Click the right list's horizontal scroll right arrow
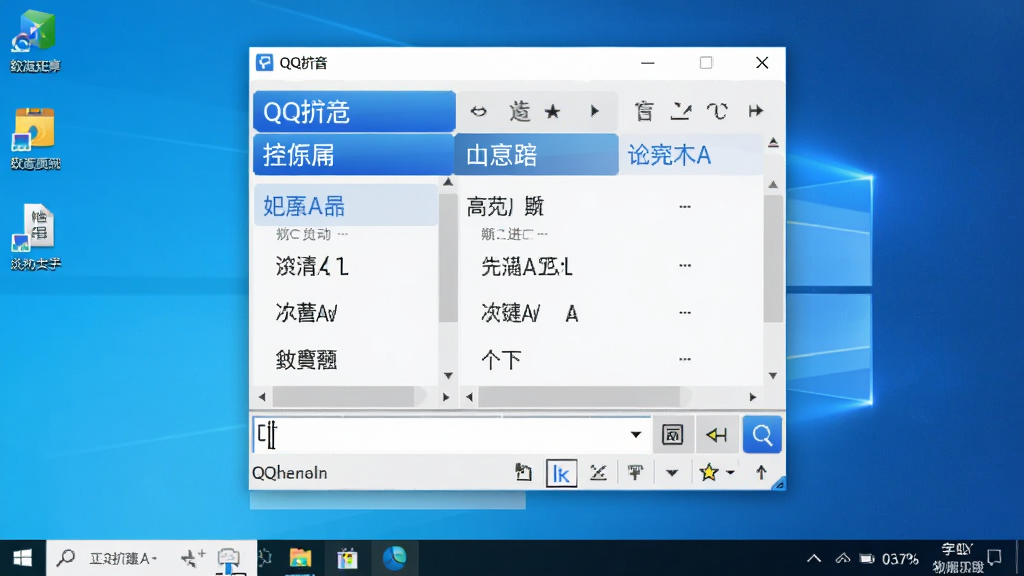Screen dimensions: 1024x576 coord(752,397)
